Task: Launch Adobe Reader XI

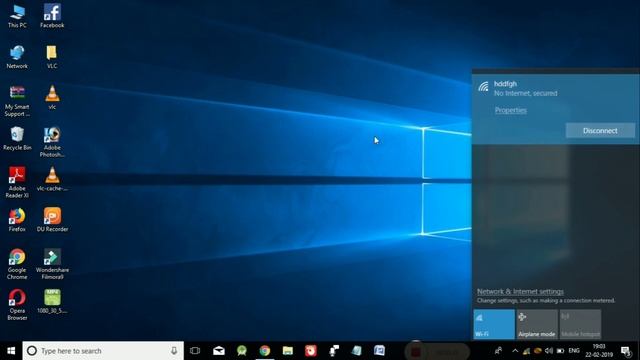Action: pyautogui.click(x=17, y=183)
